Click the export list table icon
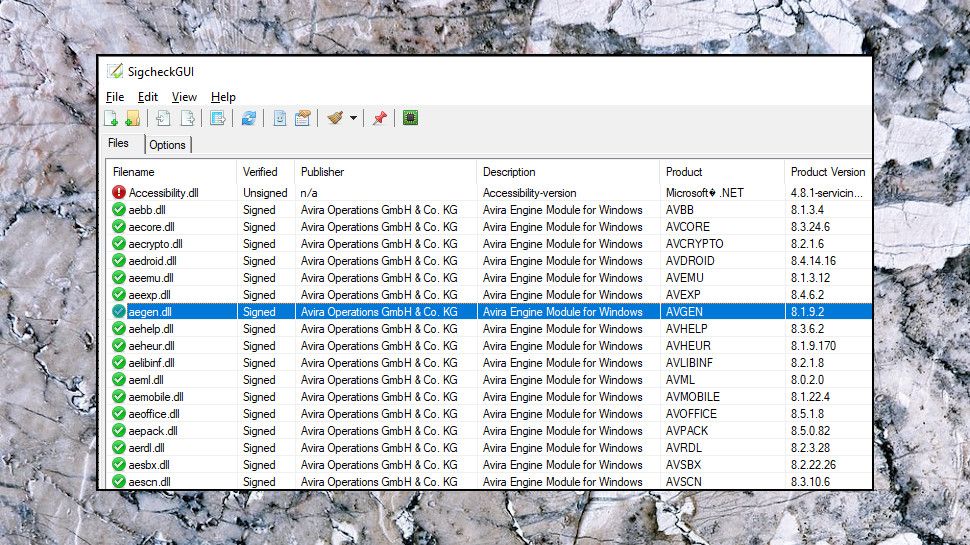This screenshot has height=545, width=970. [x=218, y=118]
